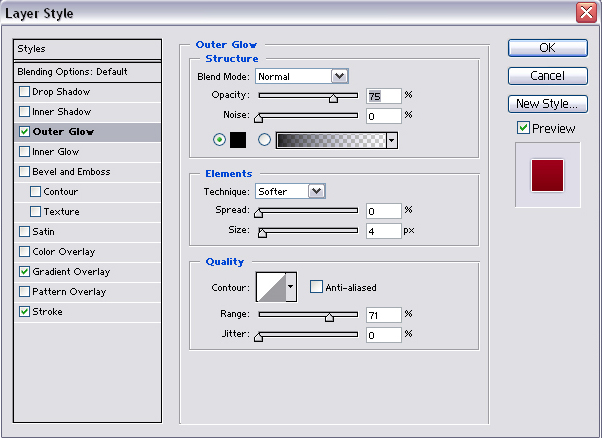The height and width of the screenshot is (438, 602).
Task: Click the contour curve thumbnail
Action: click(x=271, y=287)
